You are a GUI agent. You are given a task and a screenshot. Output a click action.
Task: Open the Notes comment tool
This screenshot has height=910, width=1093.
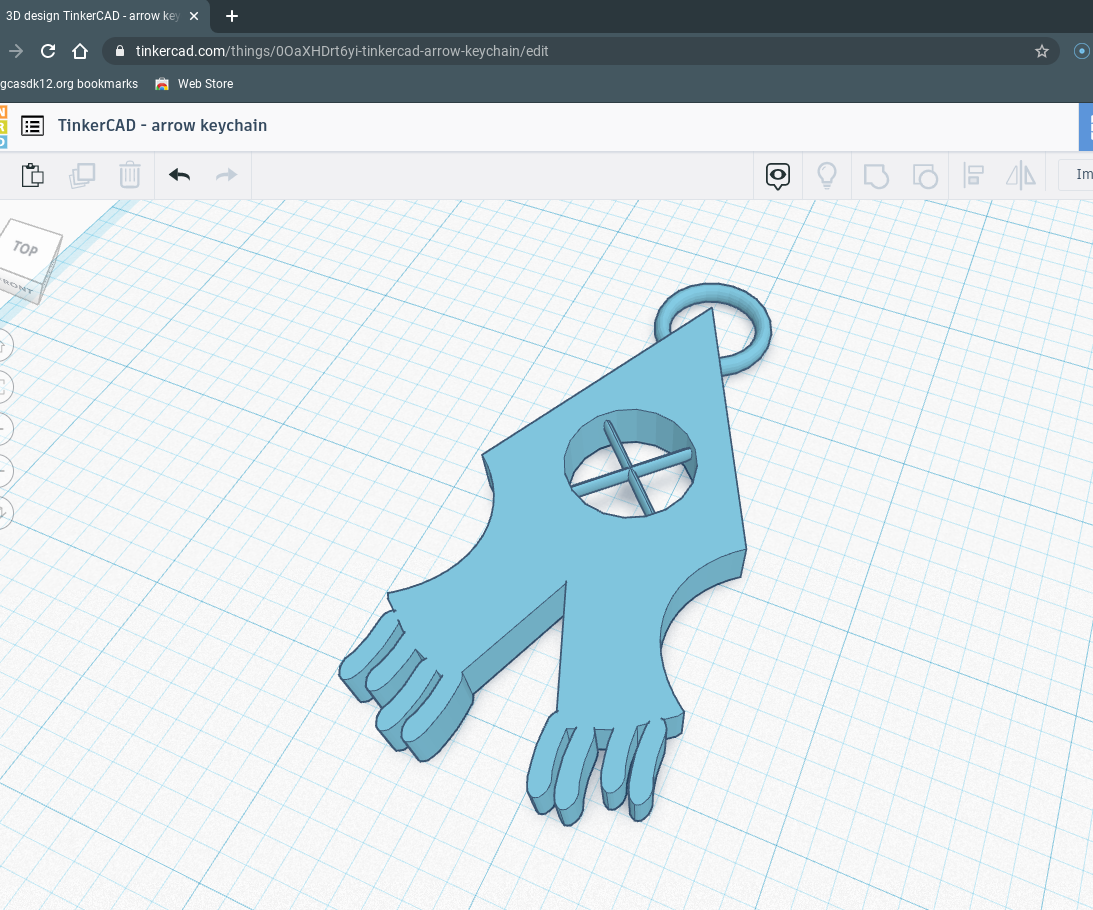(x=777, y=175)
